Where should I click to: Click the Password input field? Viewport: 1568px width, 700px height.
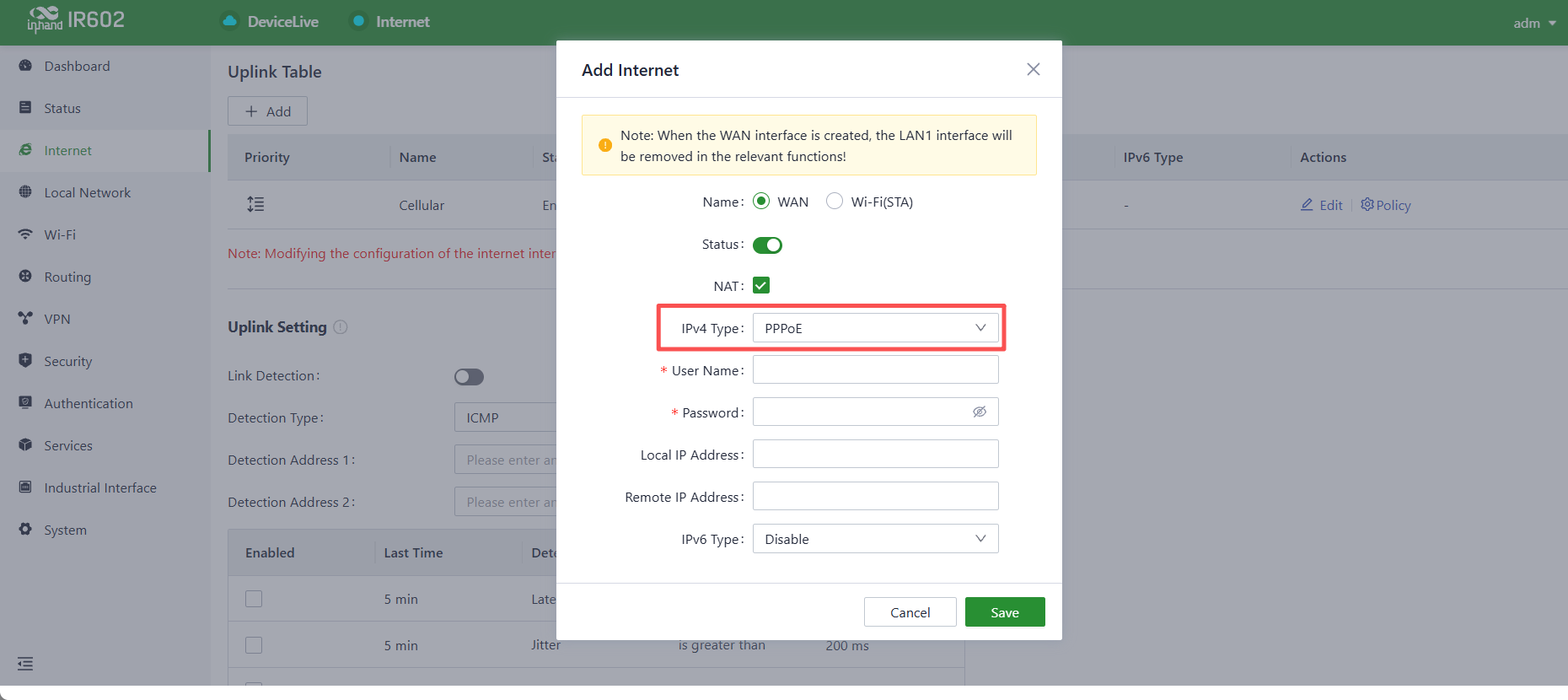pos(875,412)
